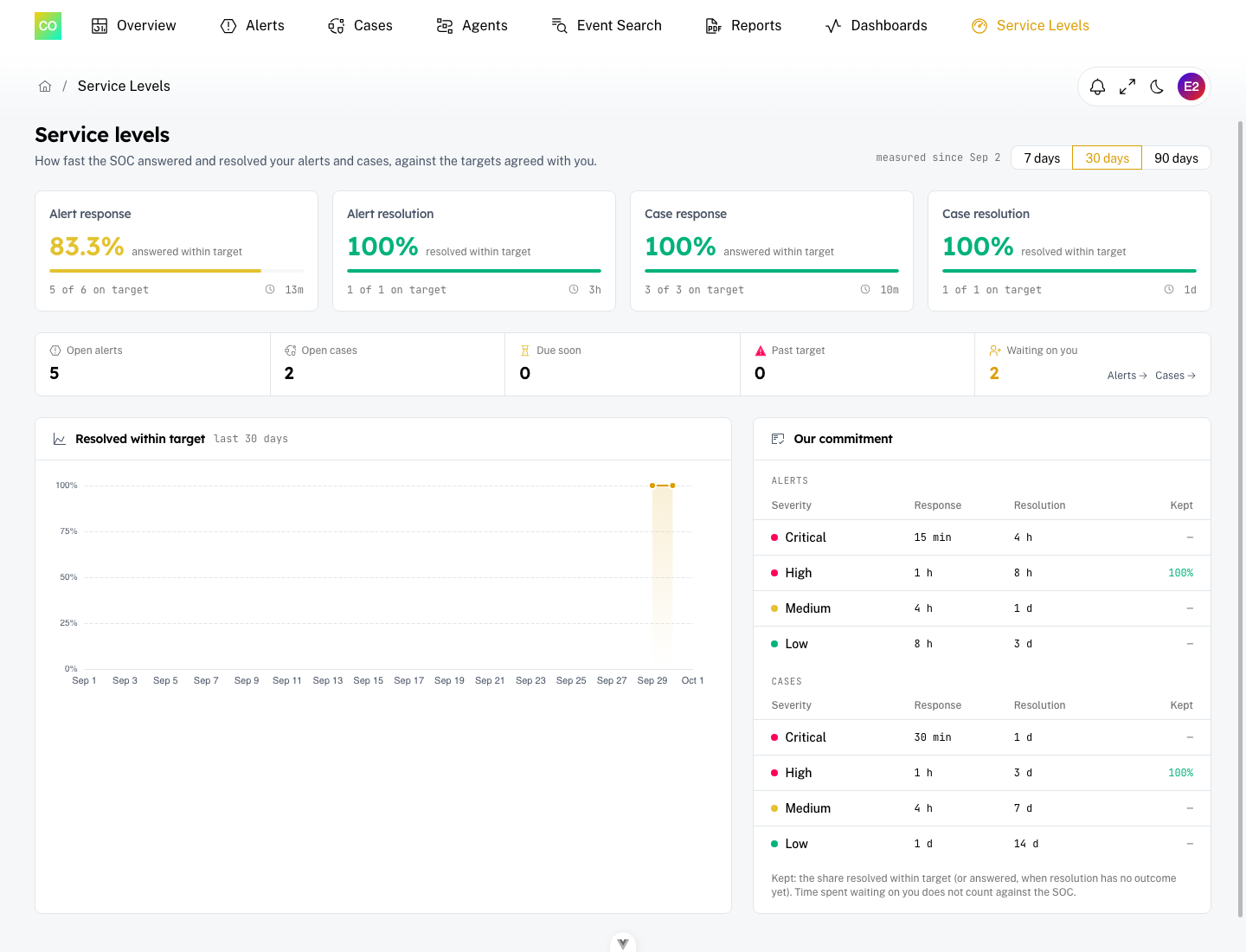
Task: Open the E2 user avatar menu
Action: (x=1191, y=87)
